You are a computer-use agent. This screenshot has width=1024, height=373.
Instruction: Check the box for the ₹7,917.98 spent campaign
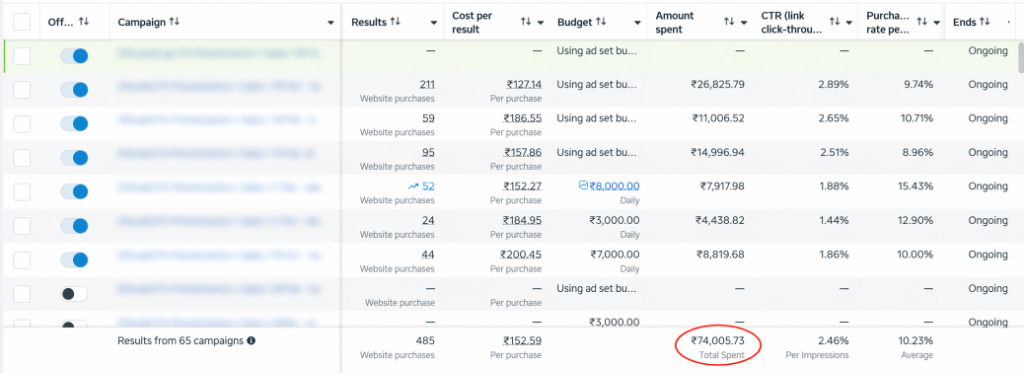click(22, 191)
